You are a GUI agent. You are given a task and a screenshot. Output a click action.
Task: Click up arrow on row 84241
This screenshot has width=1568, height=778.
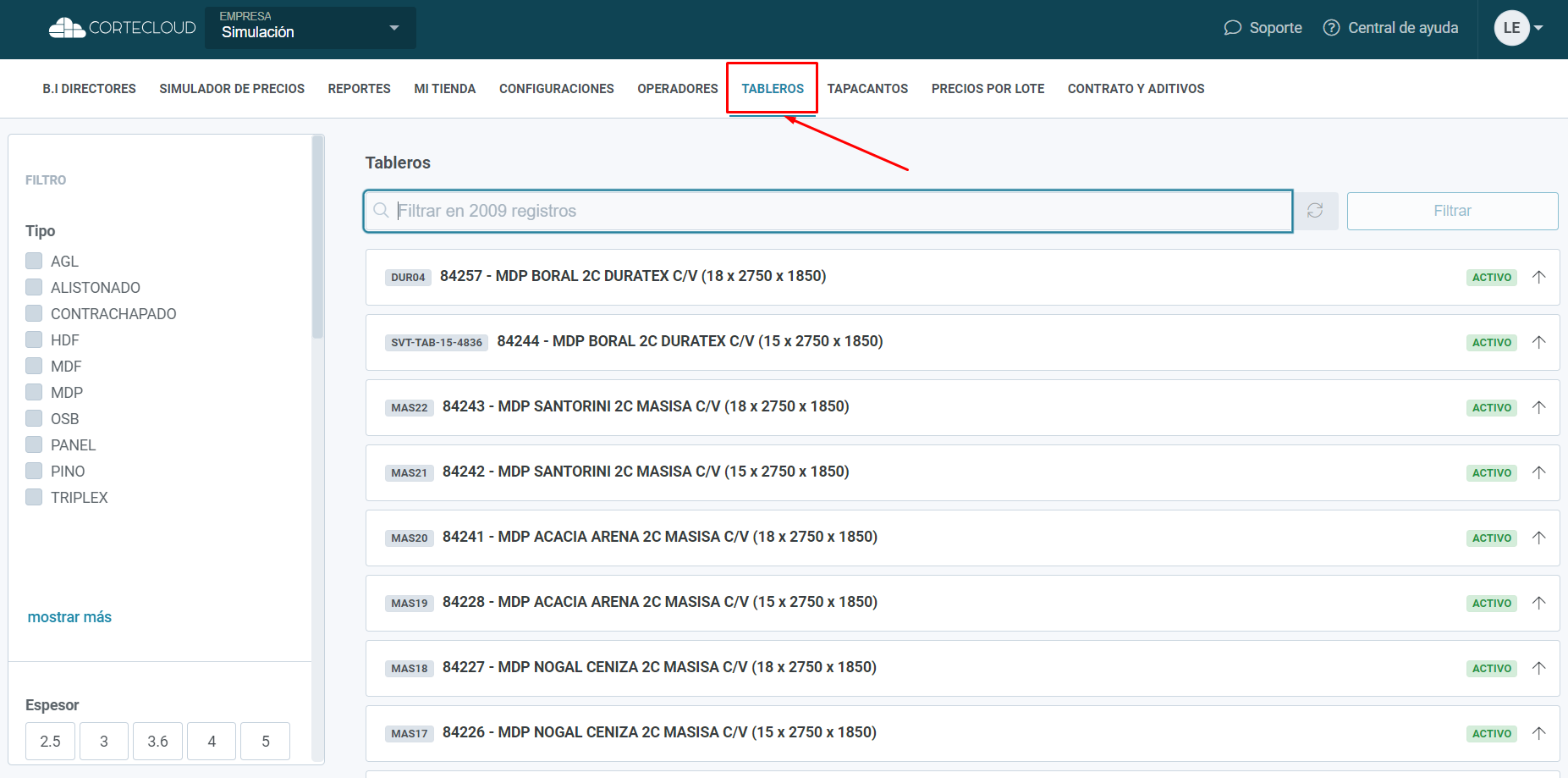tap(1539, 538)
